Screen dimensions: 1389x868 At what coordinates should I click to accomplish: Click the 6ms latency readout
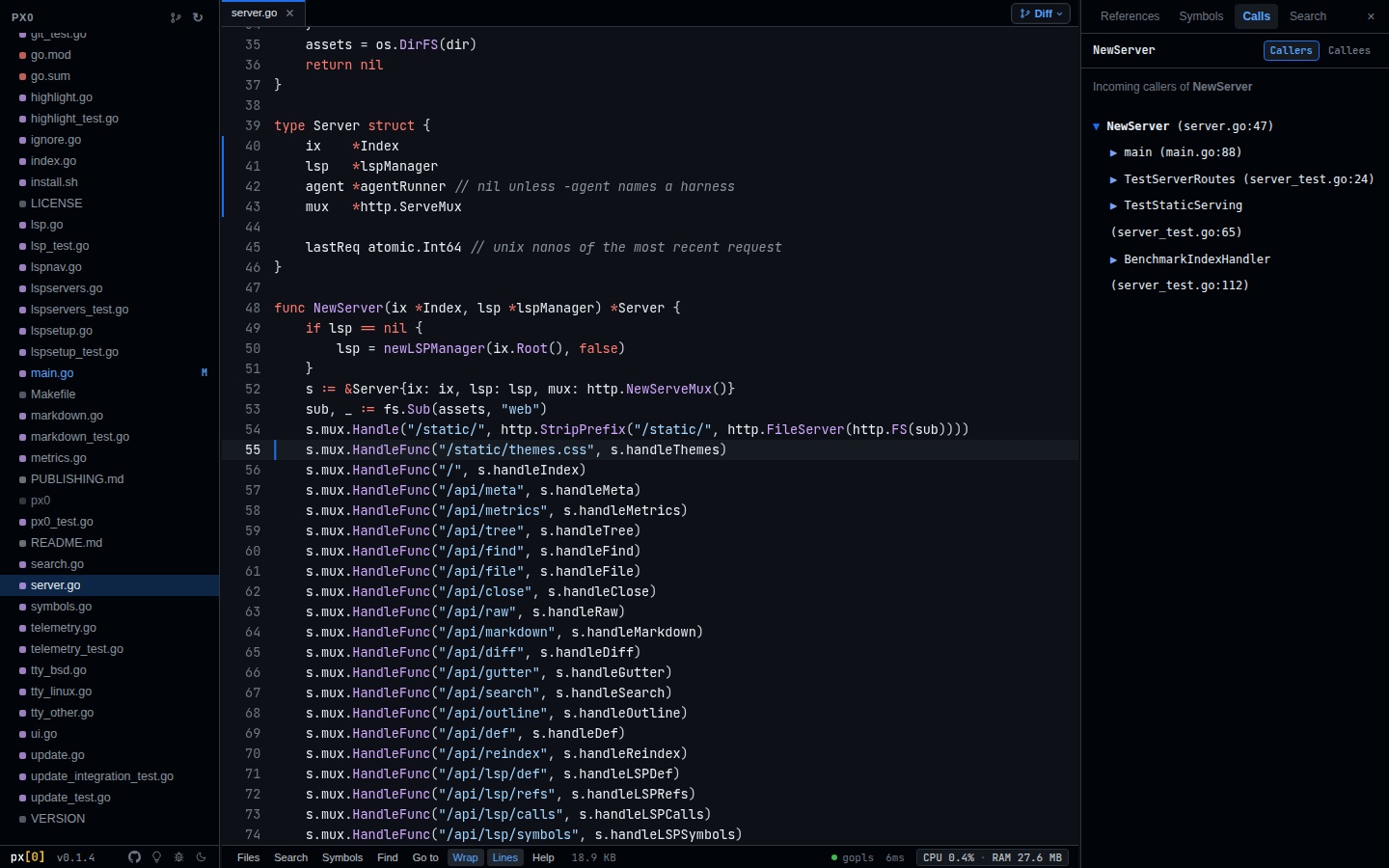coord(895,857)
